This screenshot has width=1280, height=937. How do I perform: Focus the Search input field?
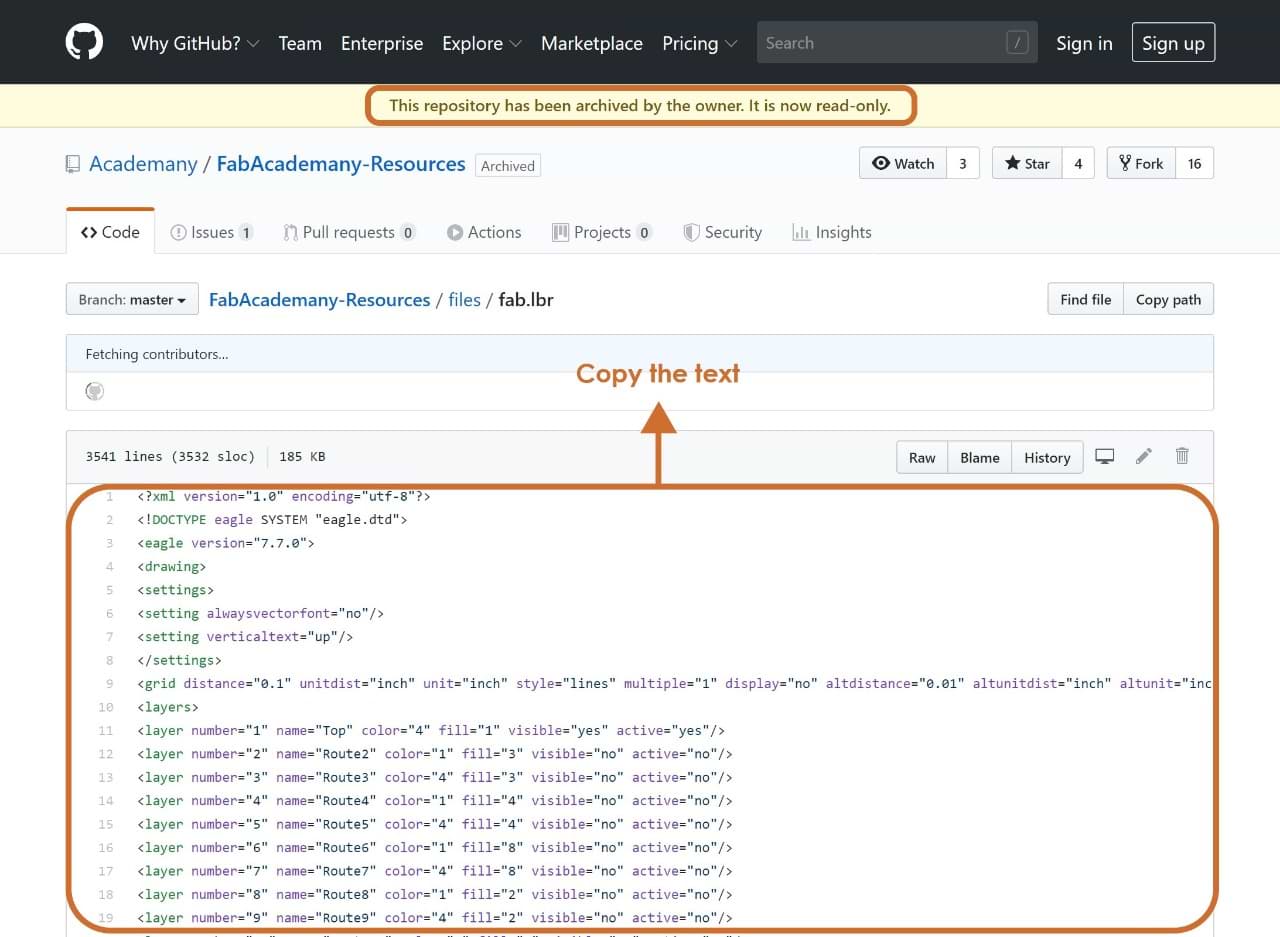point(897,42)
